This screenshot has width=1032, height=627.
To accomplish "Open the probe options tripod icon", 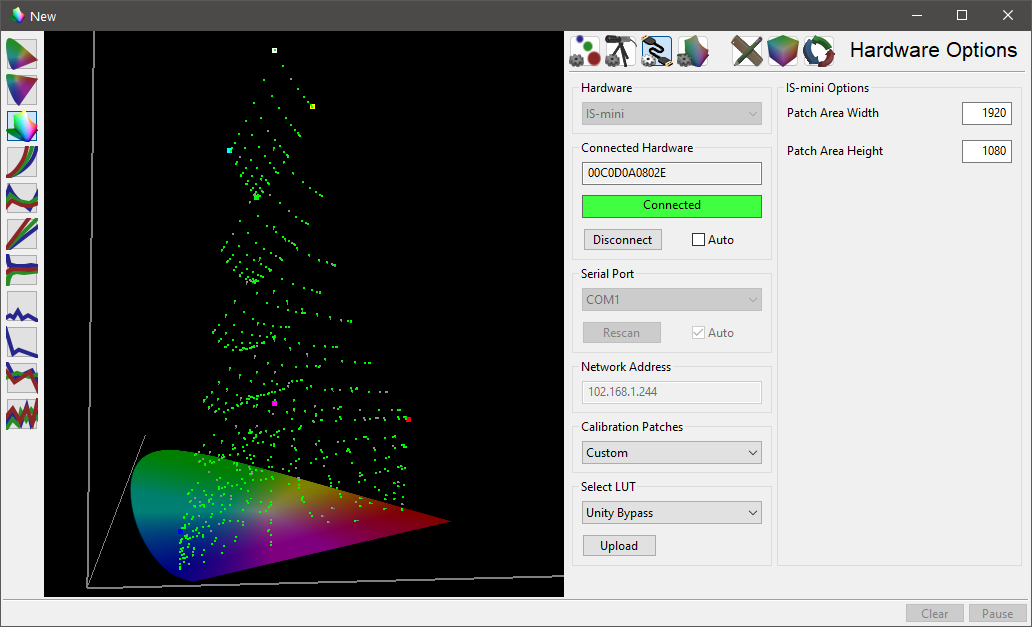I will pyautogui.click(x=620, y=50).
